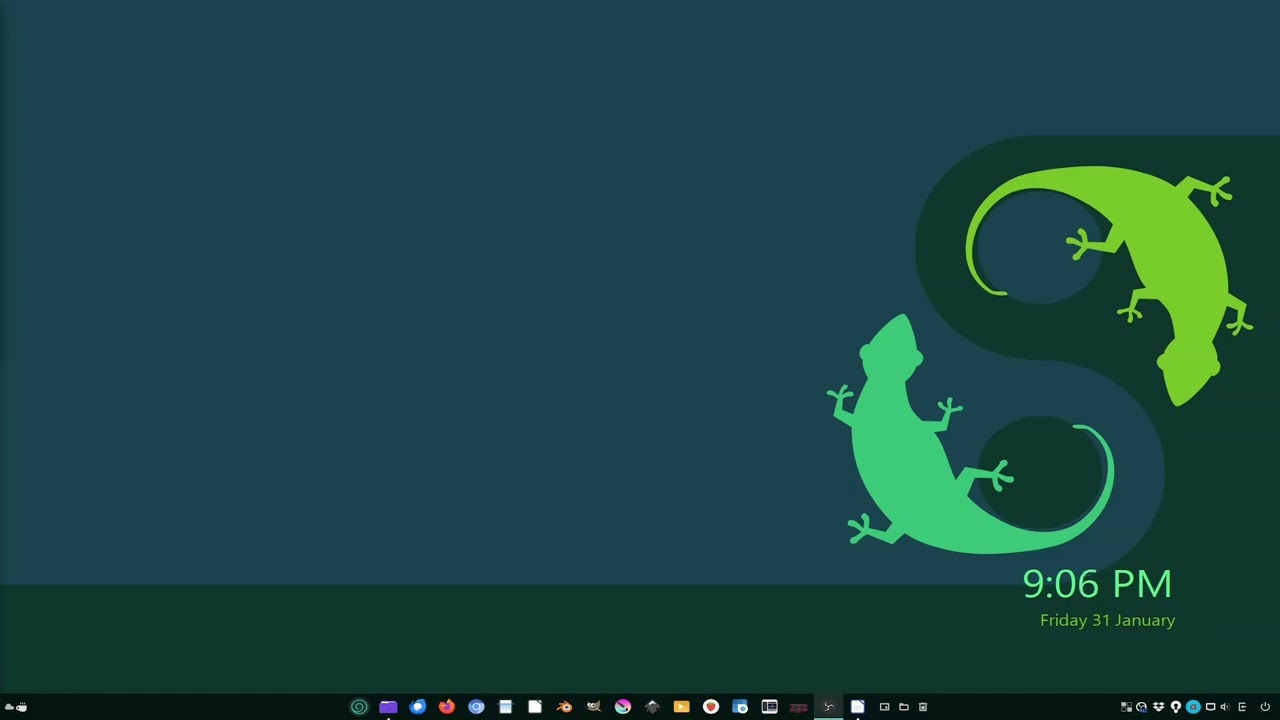Launch Firefox from the dock
The height and width of the screenshot is (720, 1280).
(x=446, y=707)
